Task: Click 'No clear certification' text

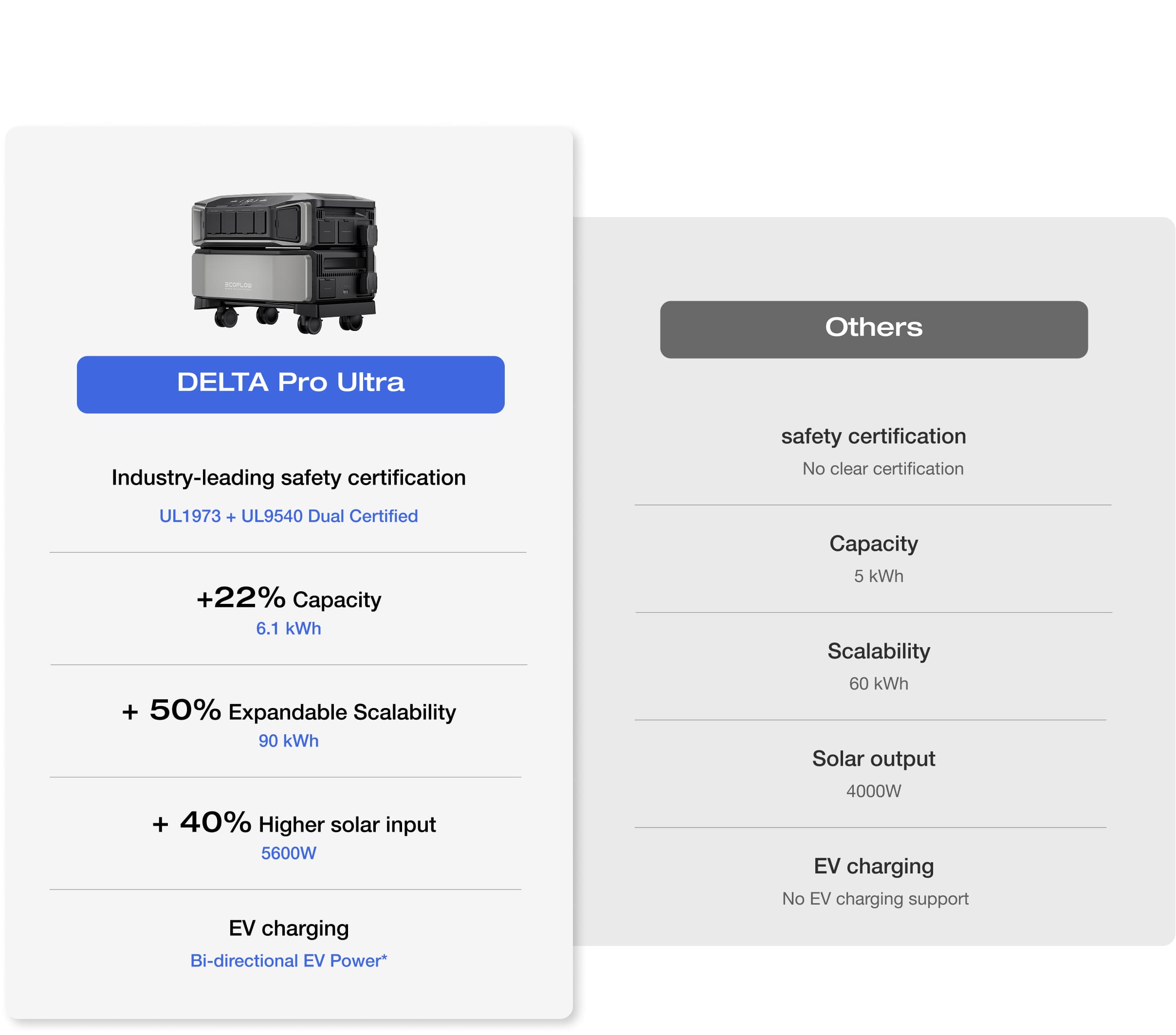Action: (882, 468)
